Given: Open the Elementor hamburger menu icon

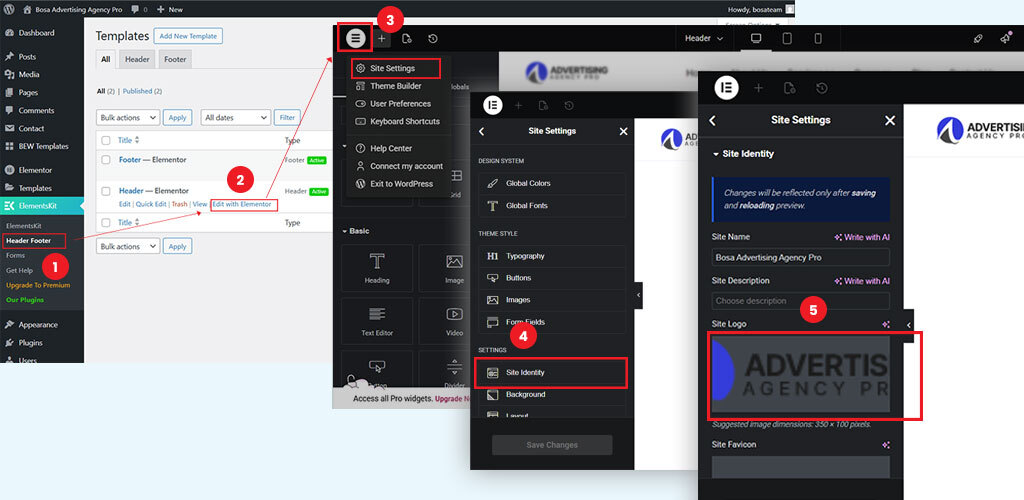Looking at the screenshot, I should 355,39.
